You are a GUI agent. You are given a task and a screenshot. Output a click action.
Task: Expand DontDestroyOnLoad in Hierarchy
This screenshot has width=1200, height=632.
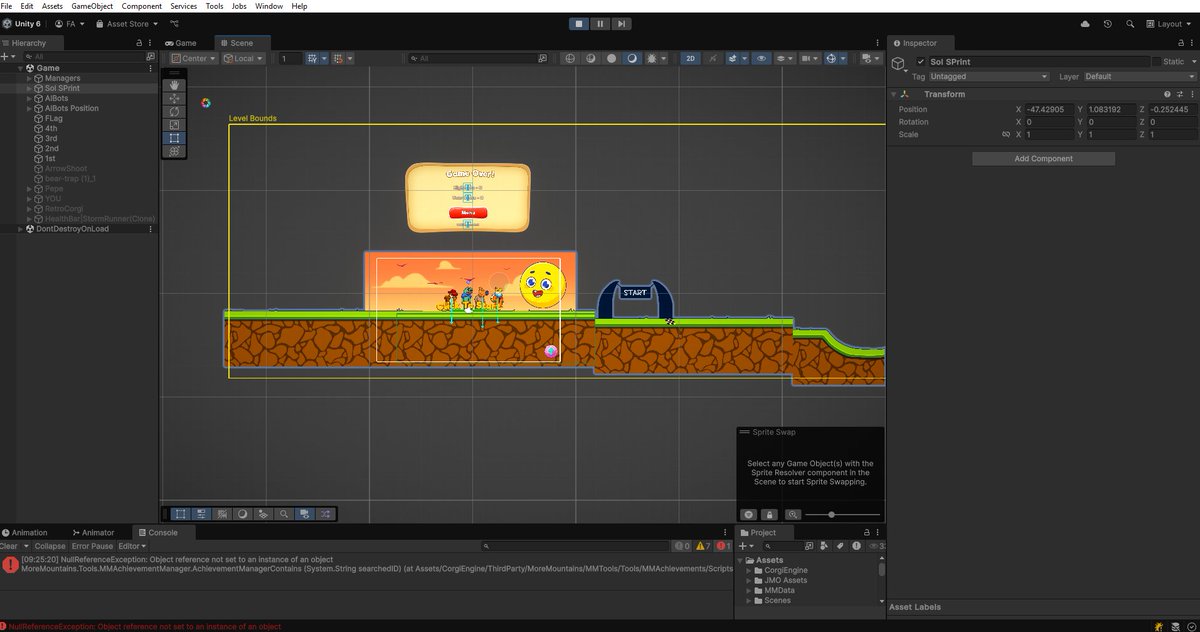tap(20, 228)
